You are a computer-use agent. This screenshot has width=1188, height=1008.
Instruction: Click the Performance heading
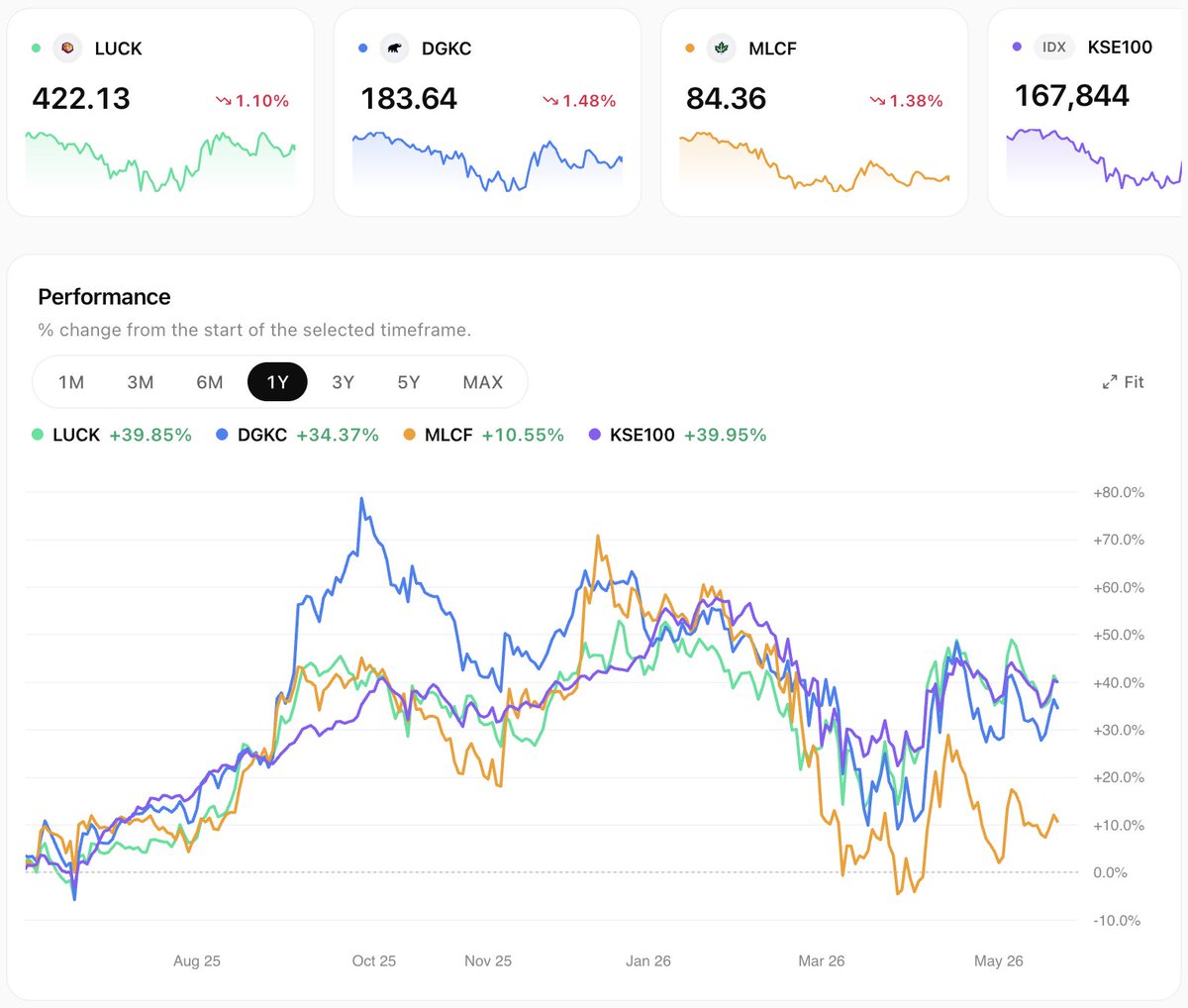pos(104,297)
